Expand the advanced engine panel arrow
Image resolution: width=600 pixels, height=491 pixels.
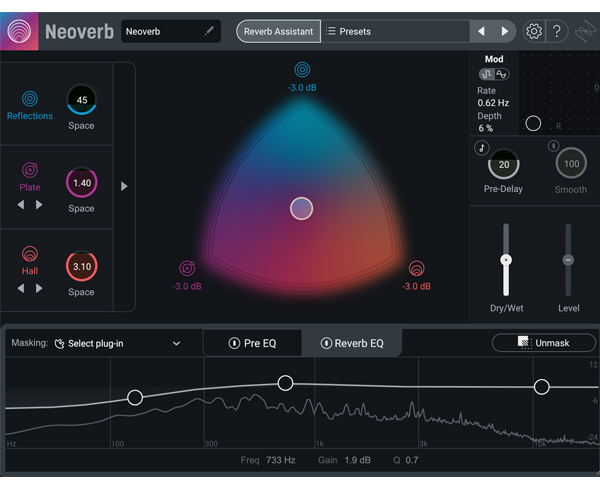[x=124, y=186]
